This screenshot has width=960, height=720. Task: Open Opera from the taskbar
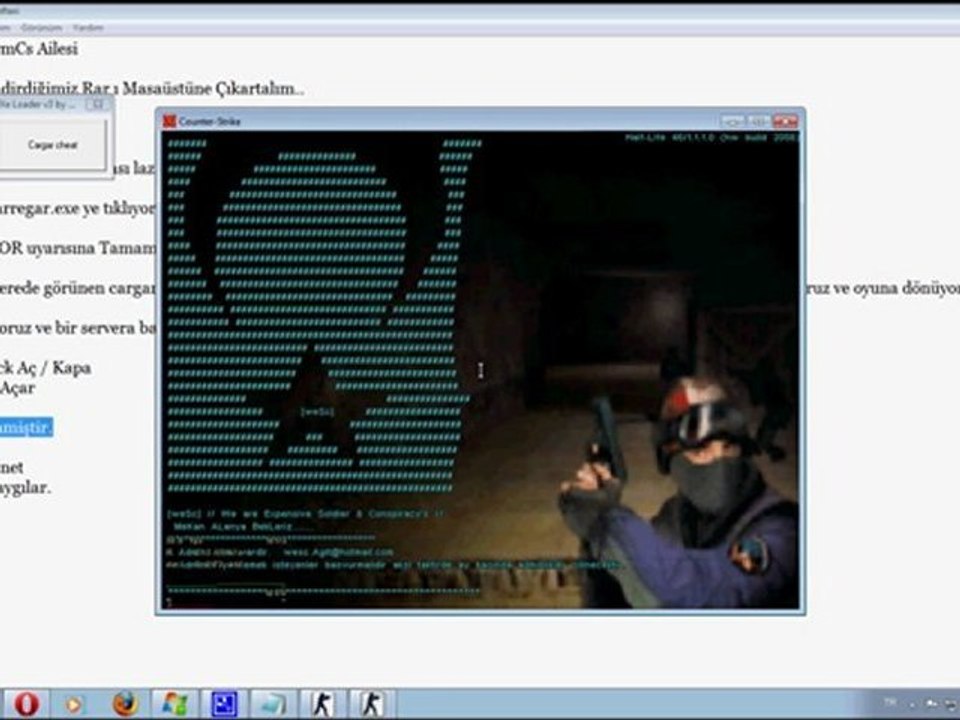tap(26, 704)
